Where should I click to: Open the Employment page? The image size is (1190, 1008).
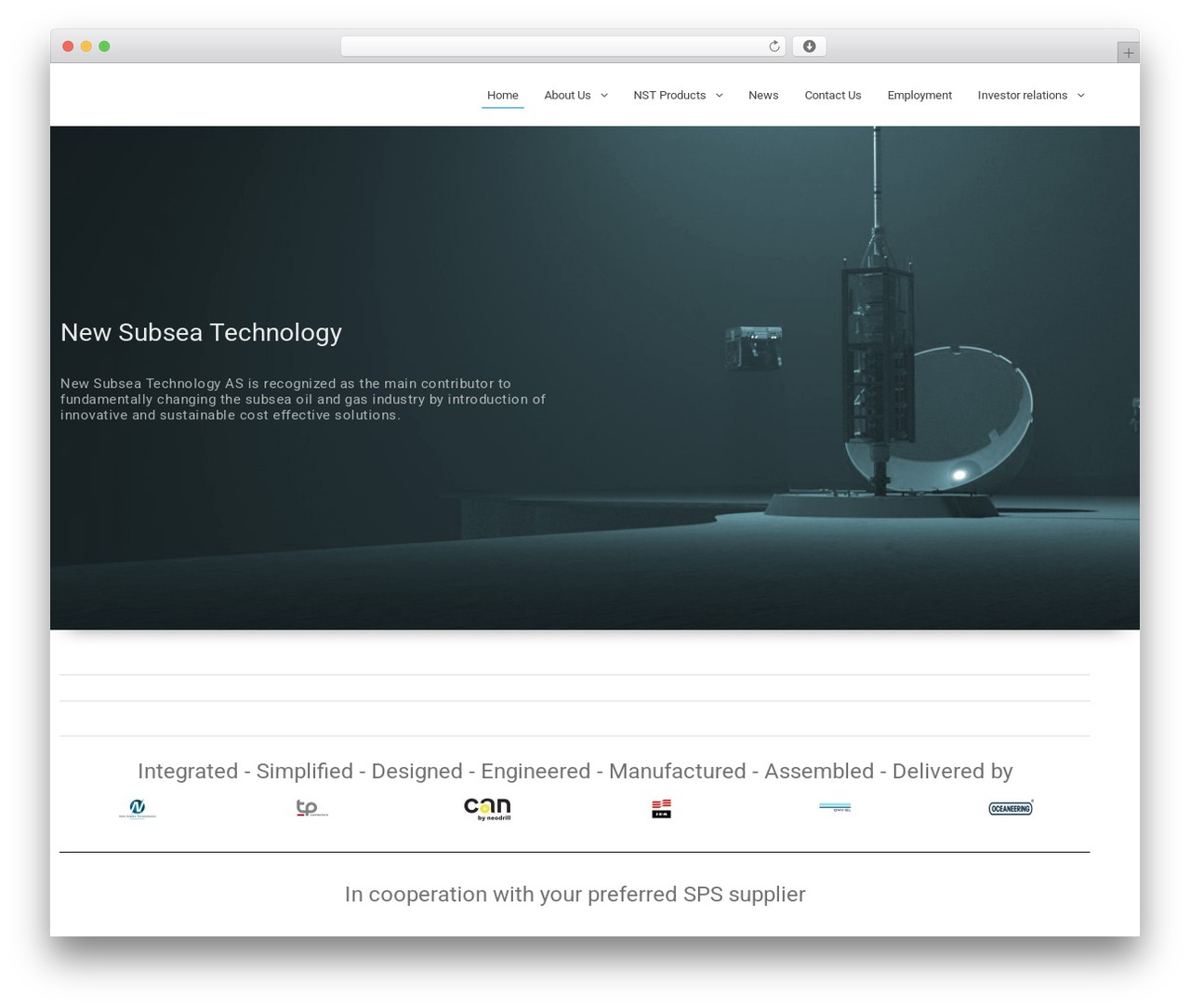click(919, 95)
